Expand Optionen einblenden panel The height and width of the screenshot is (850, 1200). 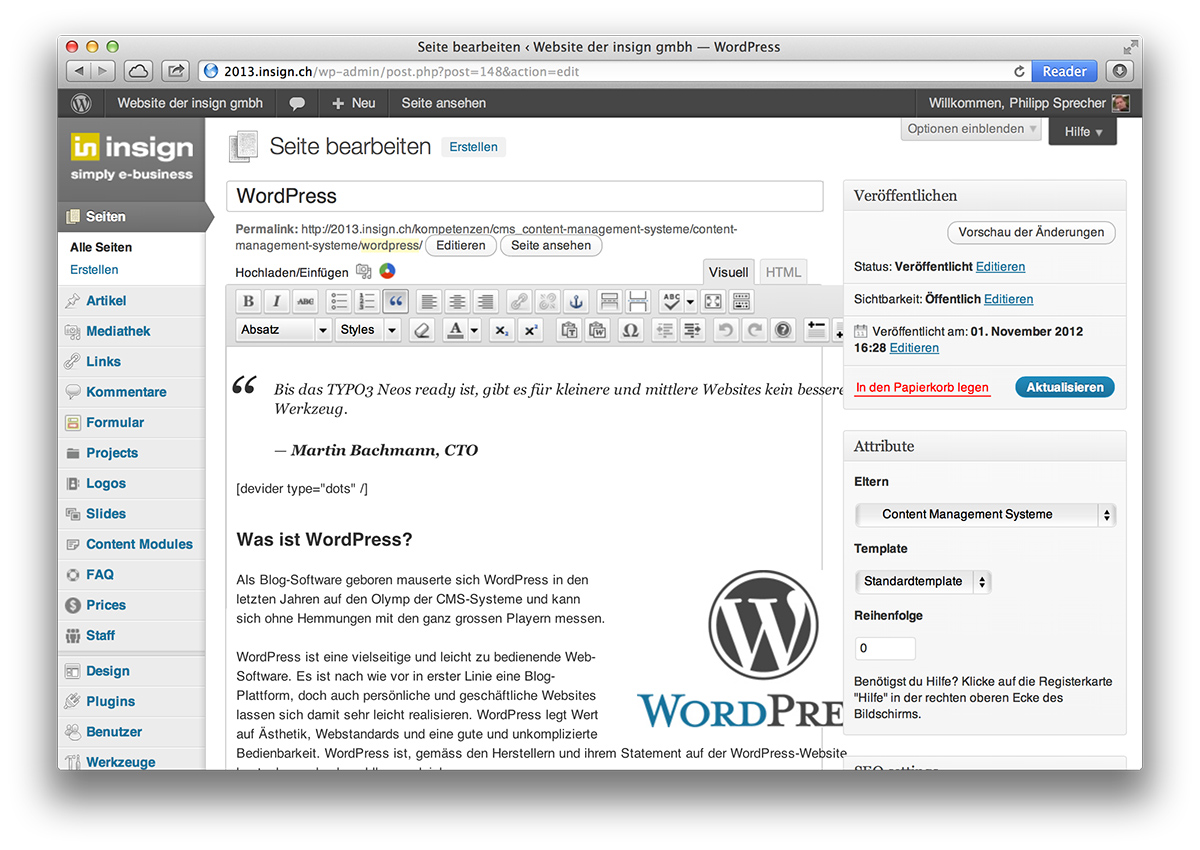tap(971, 129)
